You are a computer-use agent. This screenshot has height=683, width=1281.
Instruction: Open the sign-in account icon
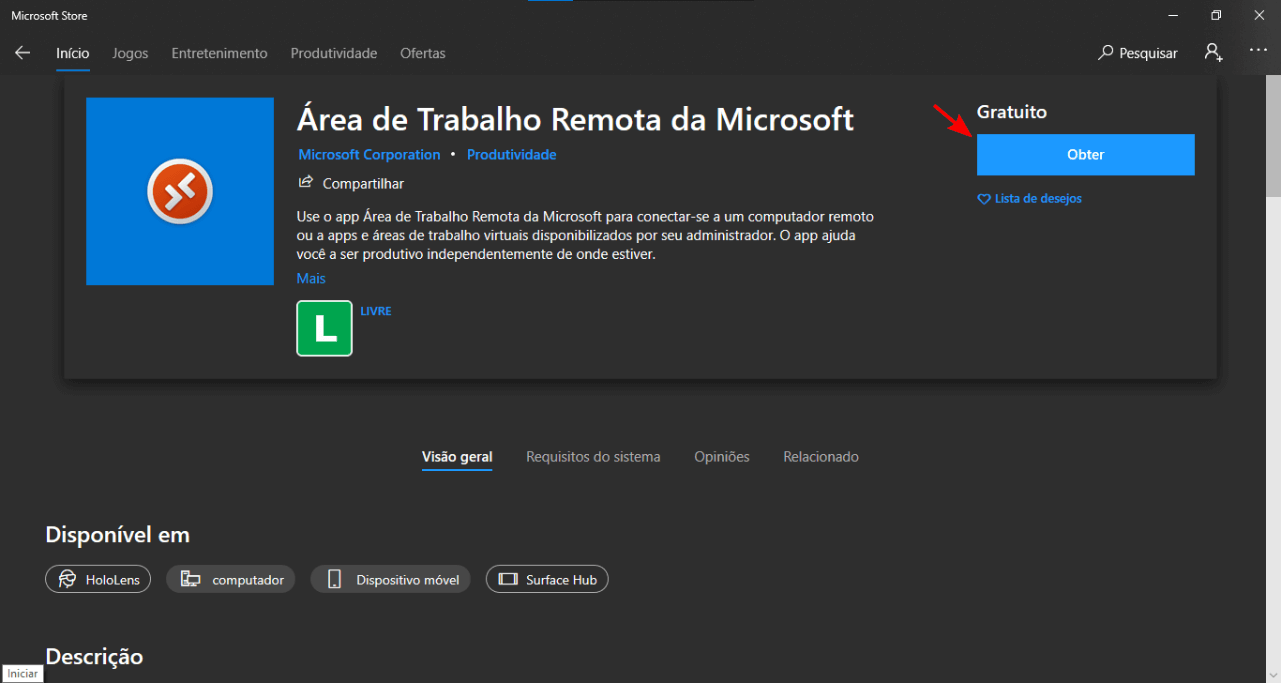pos(1213,53)
